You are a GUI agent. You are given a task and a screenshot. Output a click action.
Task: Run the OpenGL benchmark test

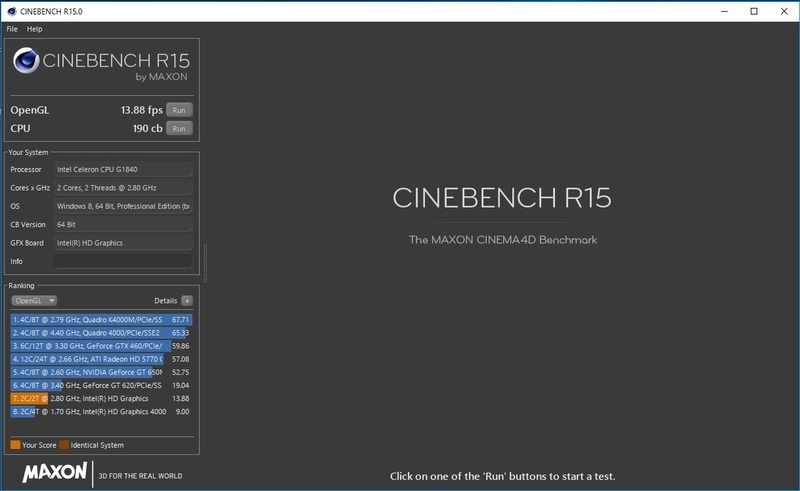pos(179,110)
